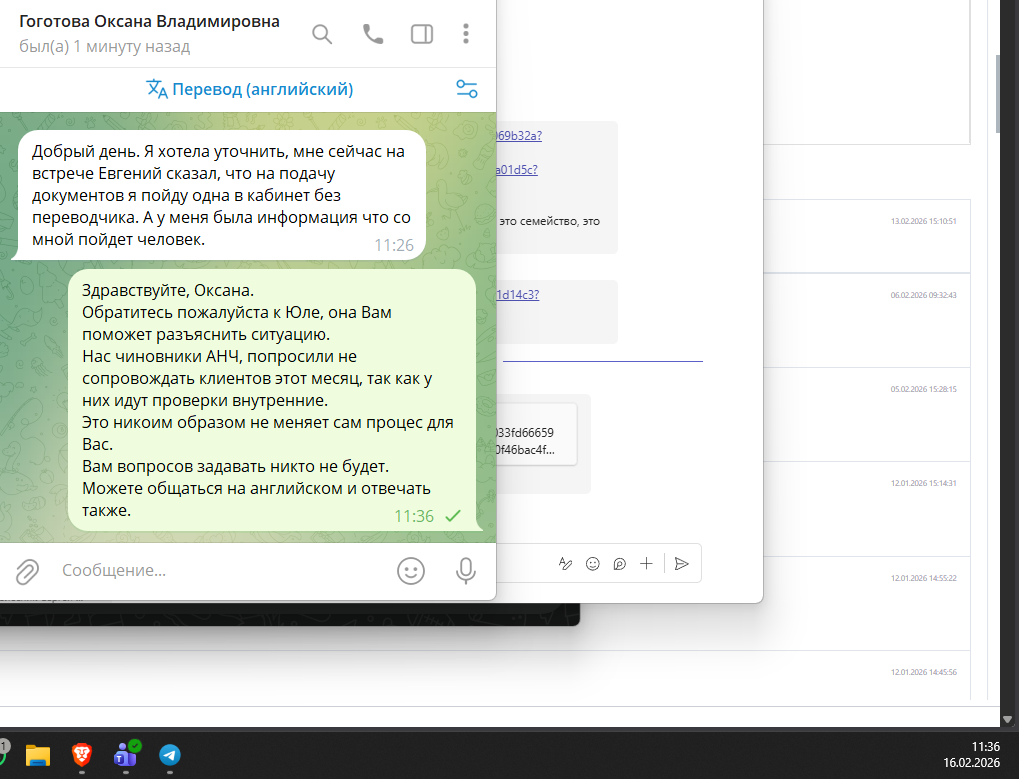Image resolution: width=1019 pixels, height=779 pixels.
Task: Click the loop/sticker icon in Teams compose bar
Action: pyautogui.click(x=619, y=564)
